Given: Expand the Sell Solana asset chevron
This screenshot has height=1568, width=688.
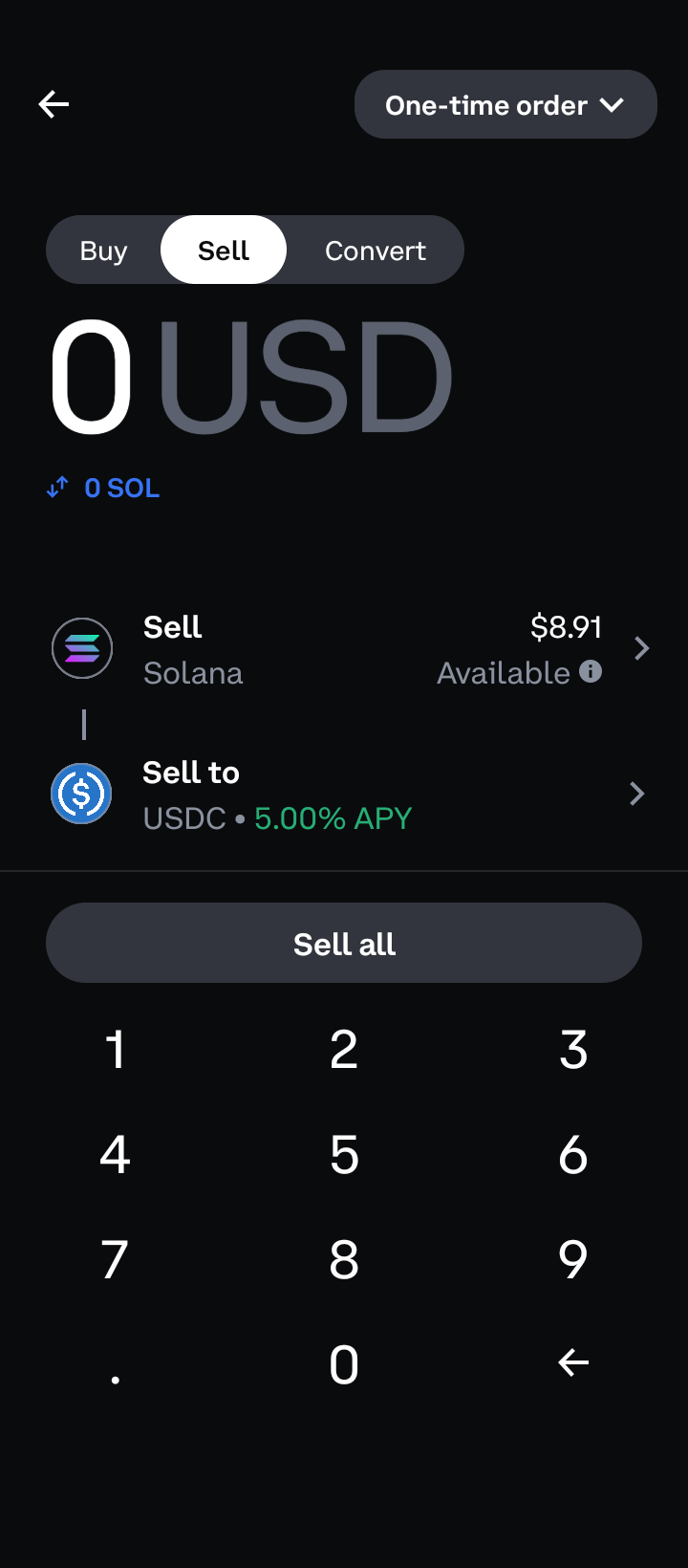Looking at the screenshot, I should click(x=642, y=649).
